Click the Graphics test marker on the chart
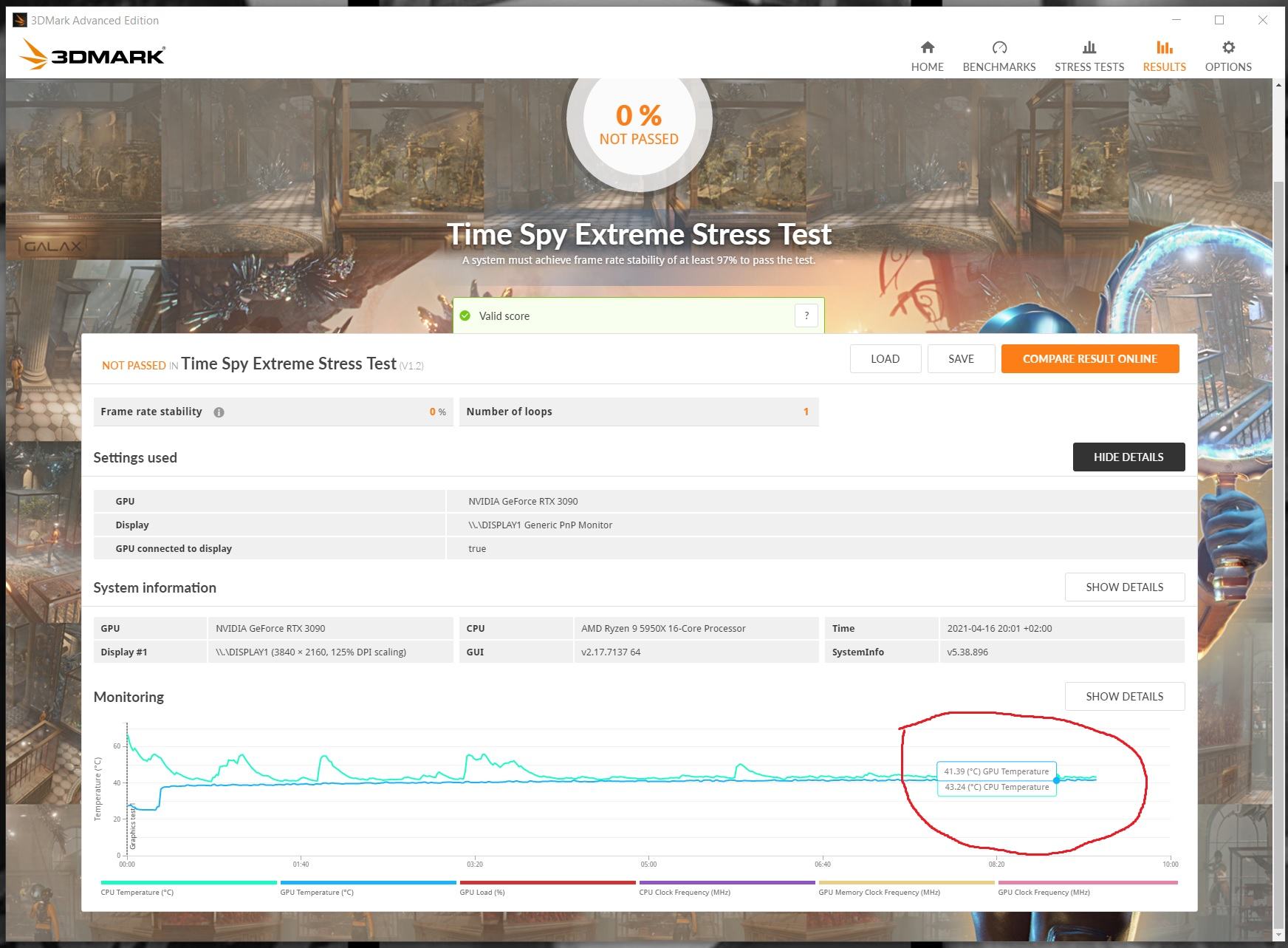The height and width of the screenshot is (948, 1288). (x=133, y=828)
